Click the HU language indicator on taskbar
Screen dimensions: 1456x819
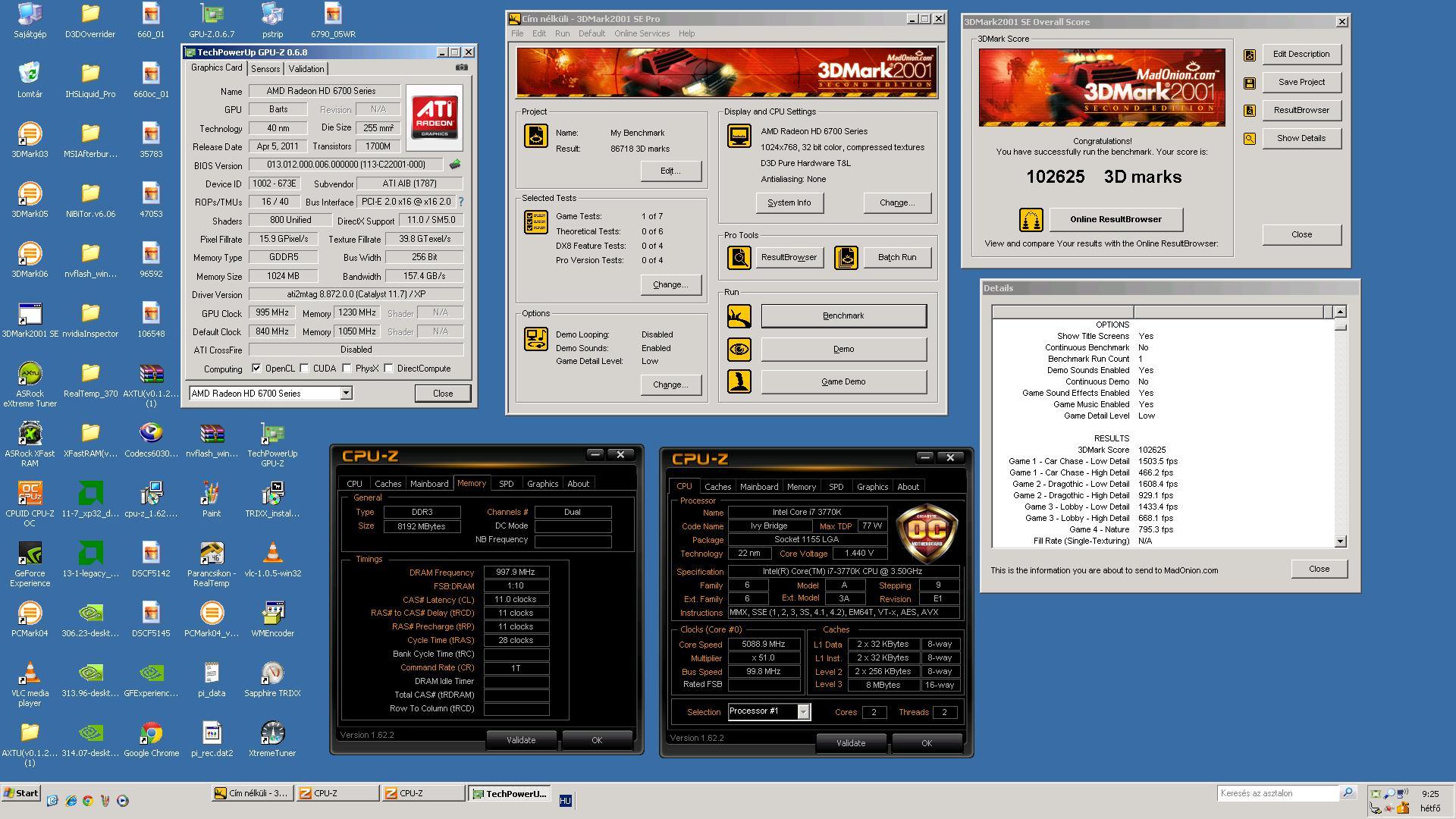(x=565, y=801)
